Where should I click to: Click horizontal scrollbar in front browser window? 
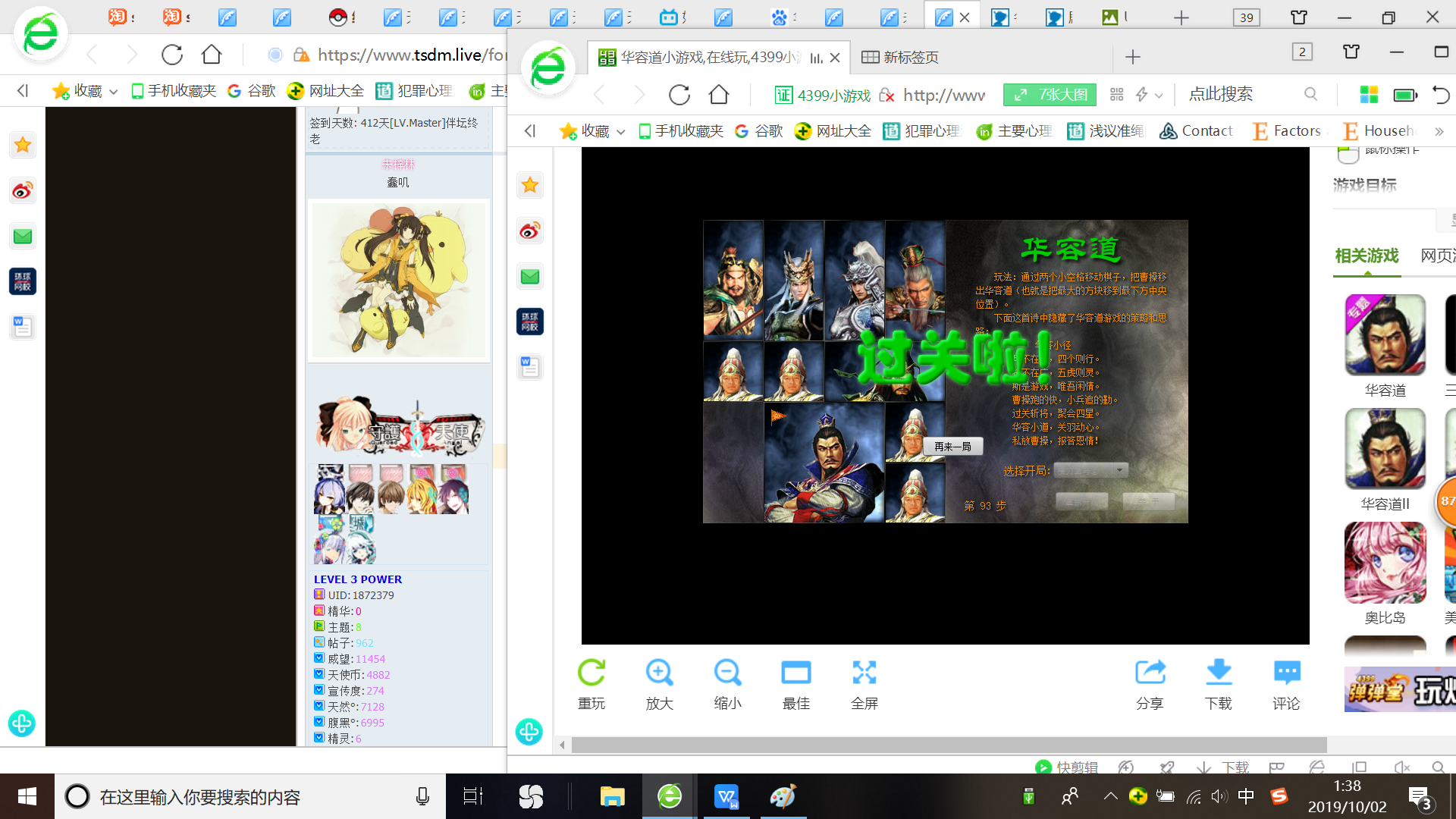pos(949,745)
